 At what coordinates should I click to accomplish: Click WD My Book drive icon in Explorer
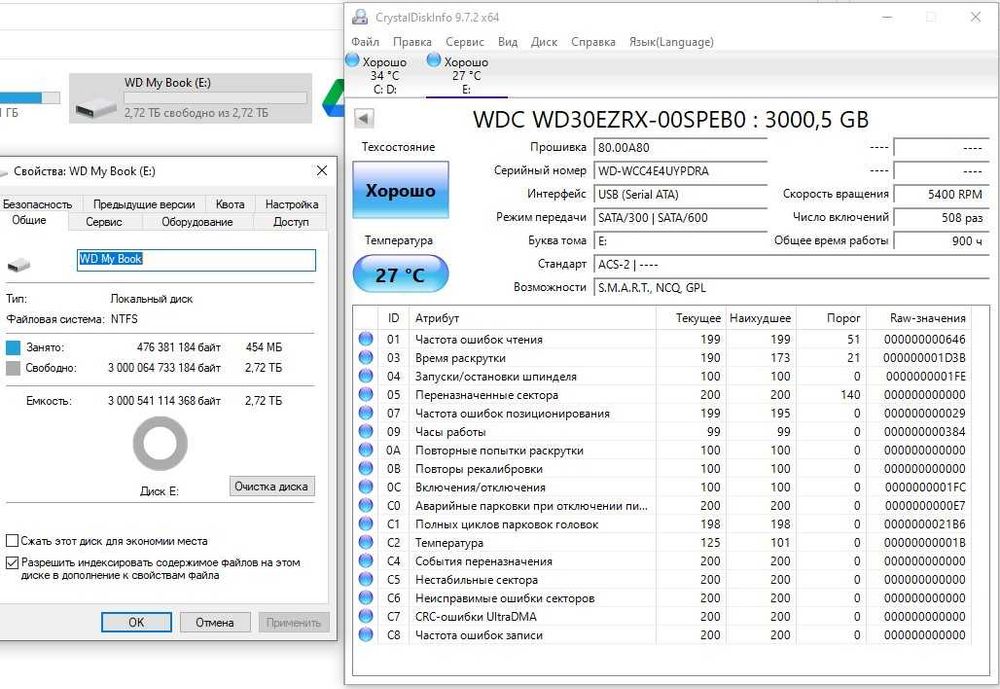96,107
